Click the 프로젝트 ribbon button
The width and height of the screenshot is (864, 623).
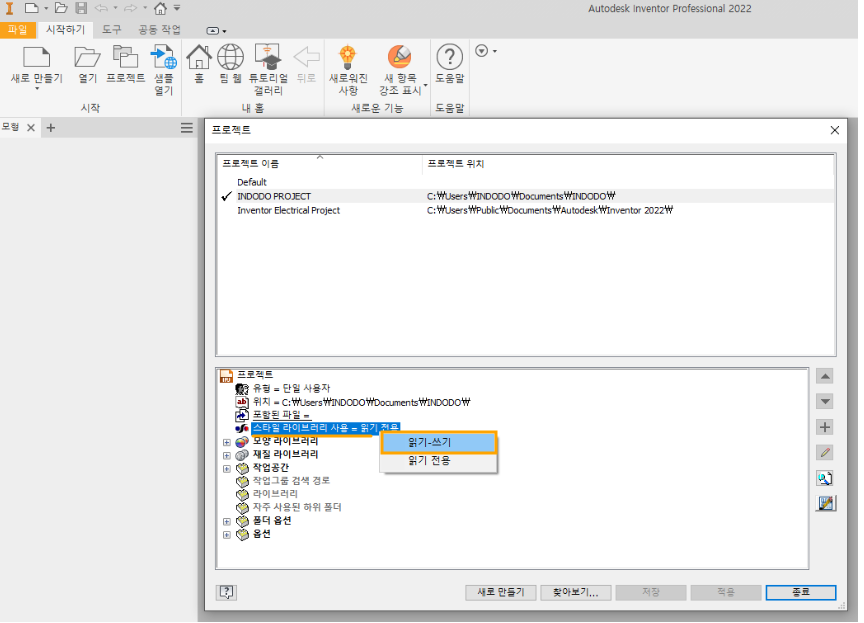(x=126, y=64)
